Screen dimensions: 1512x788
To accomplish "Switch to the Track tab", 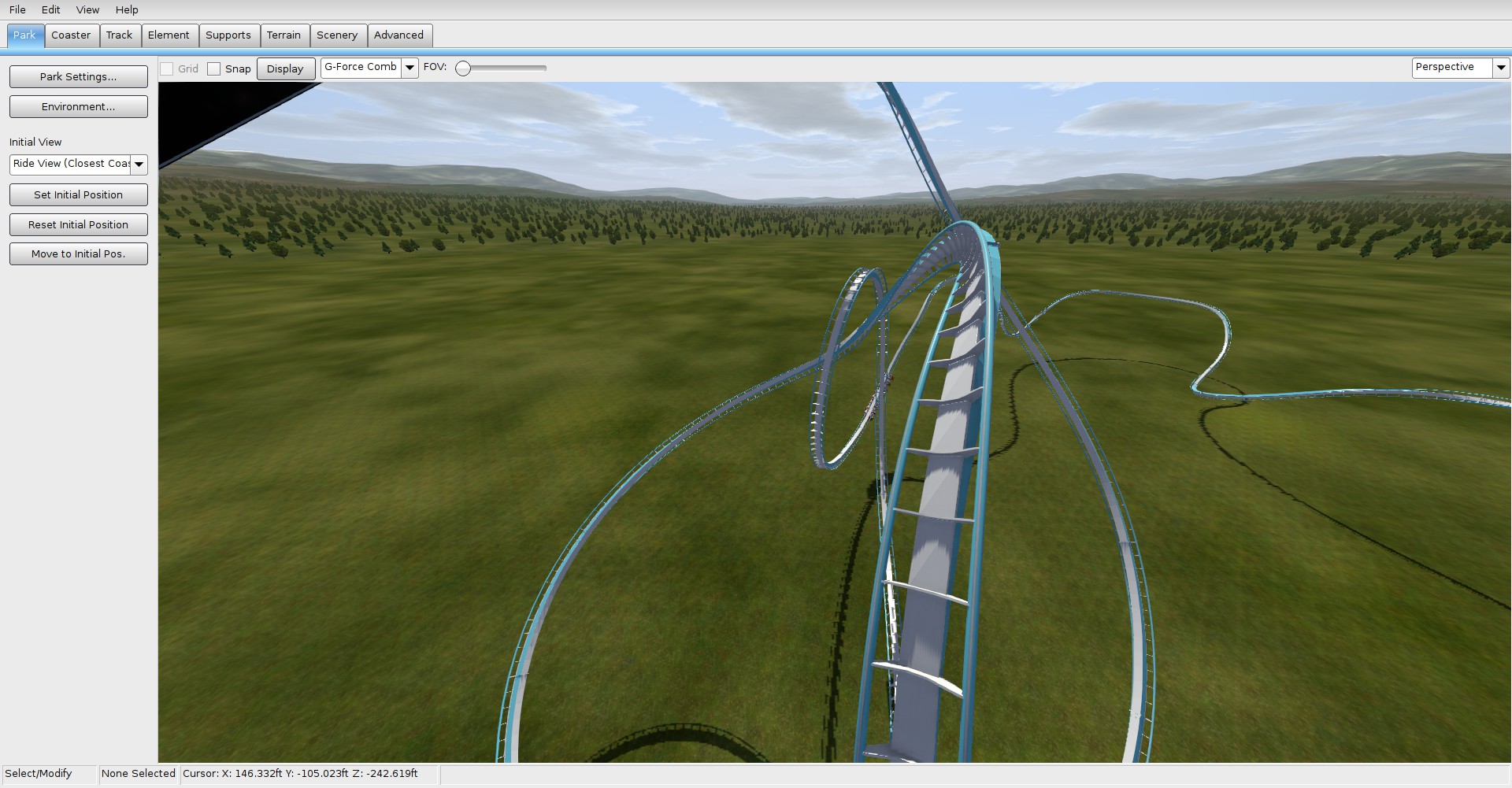I will tap(119, 35).
